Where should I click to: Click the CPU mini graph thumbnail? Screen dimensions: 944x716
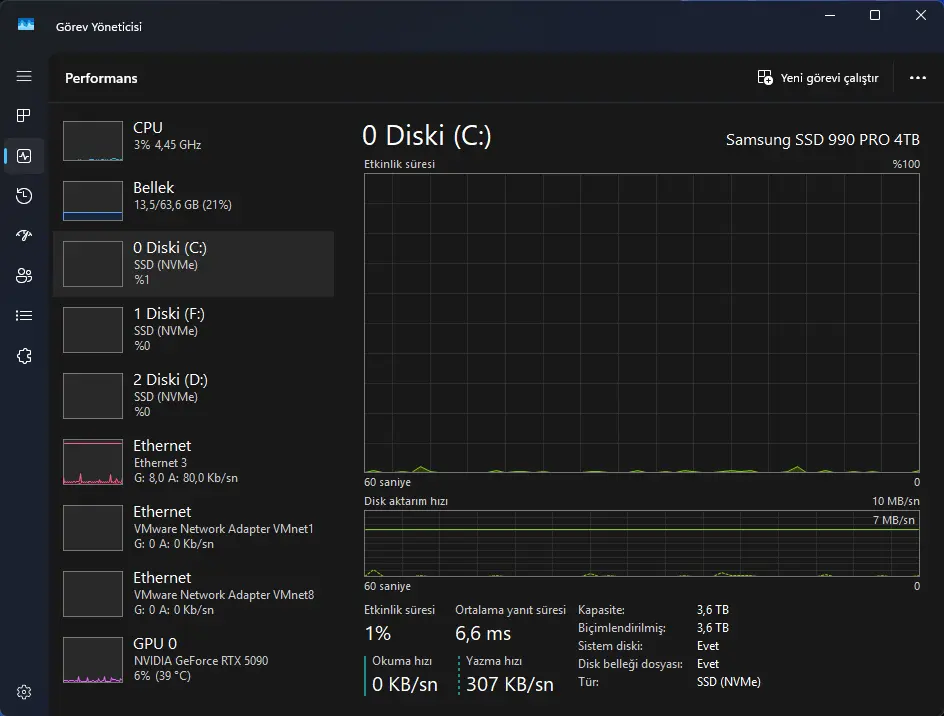point(93,141)
